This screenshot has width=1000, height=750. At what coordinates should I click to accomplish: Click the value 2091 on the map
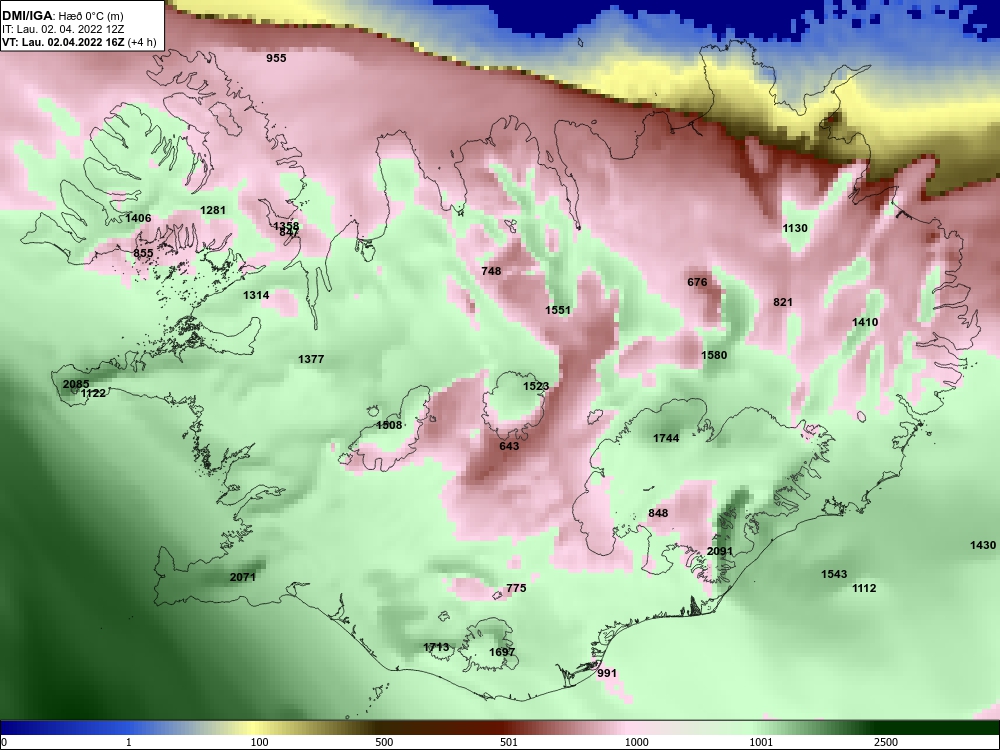point(720,552)
